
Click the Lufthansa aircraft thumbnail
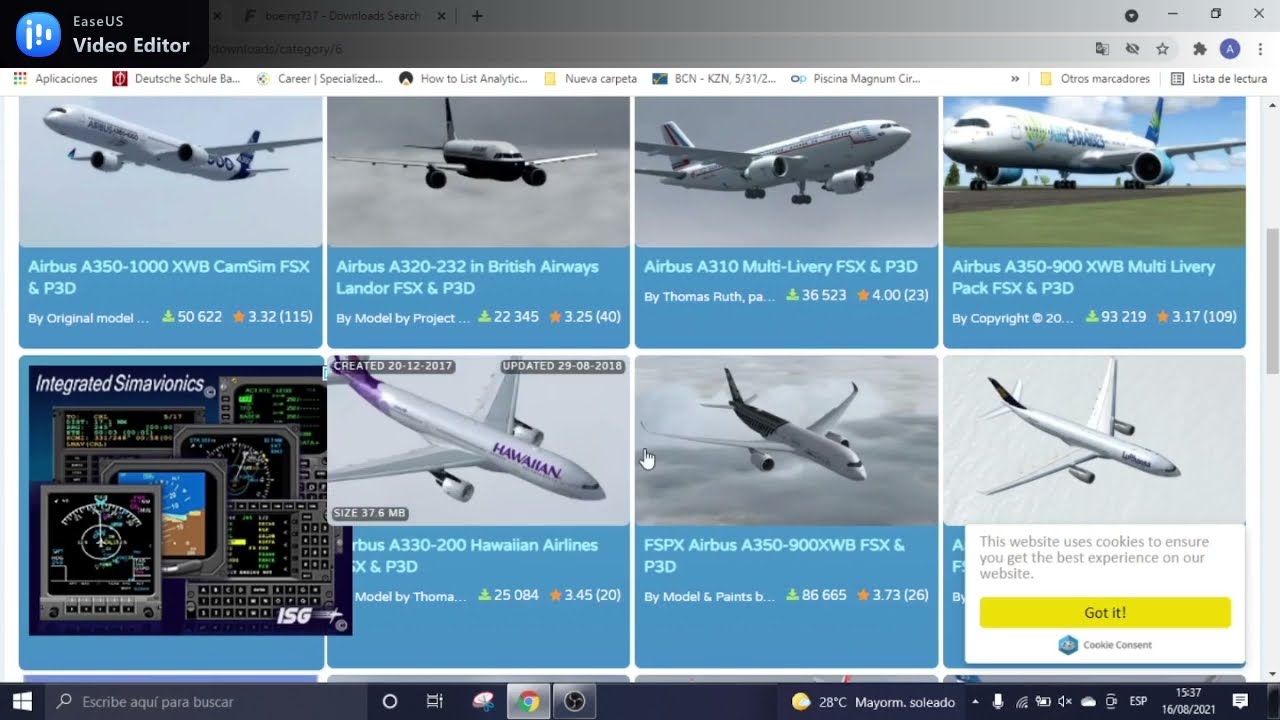[1094, 440]
